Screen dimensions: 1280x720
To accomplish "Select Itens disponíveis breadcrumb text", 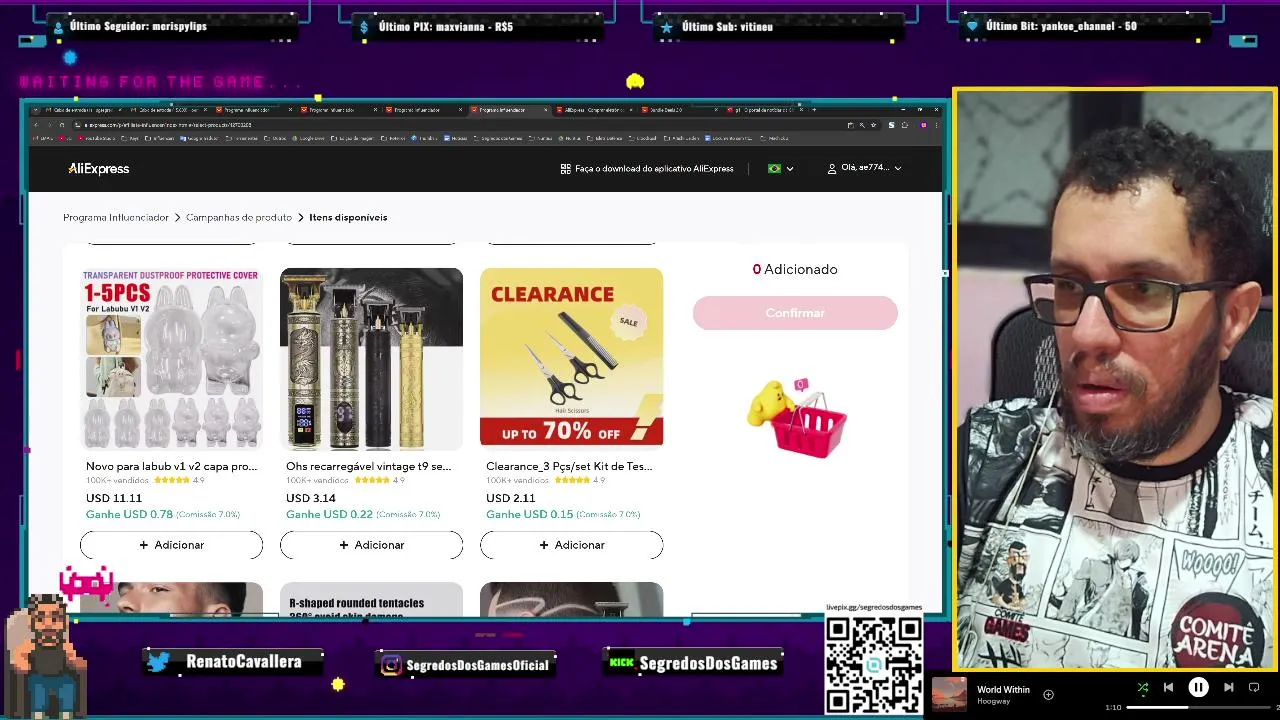I will [348, 217].
